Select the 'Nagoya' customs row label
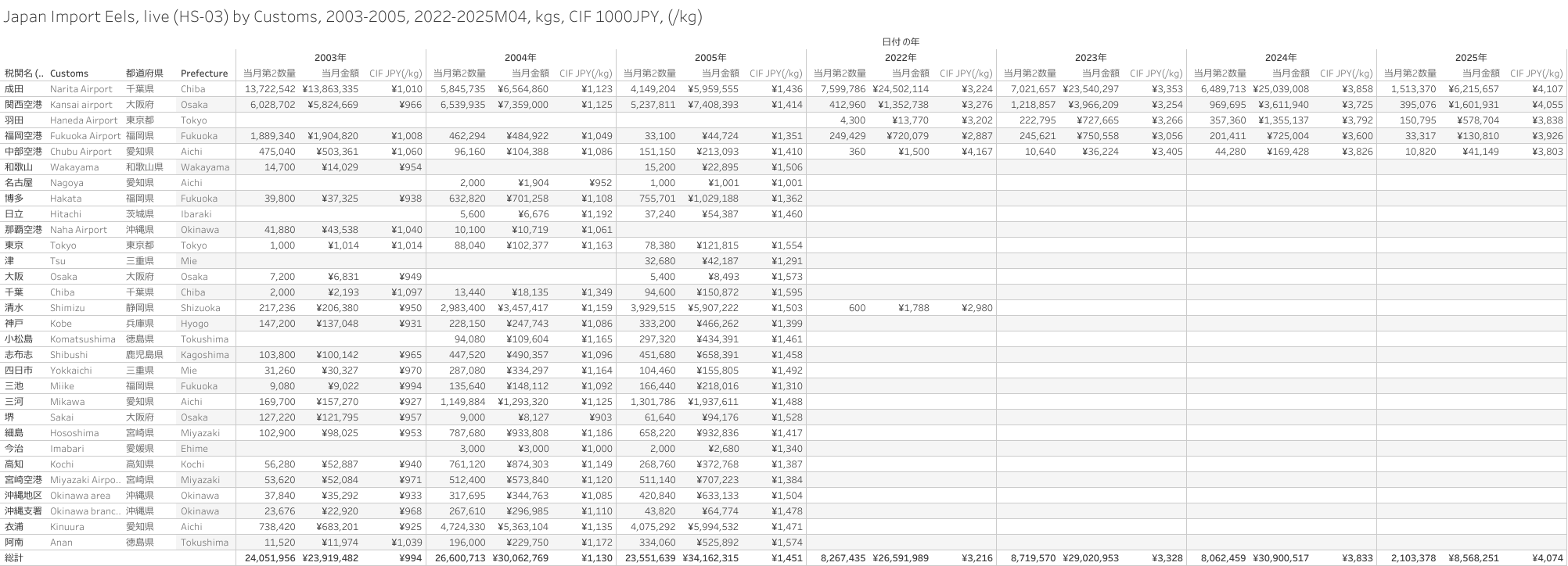 (x=67, y=183)
